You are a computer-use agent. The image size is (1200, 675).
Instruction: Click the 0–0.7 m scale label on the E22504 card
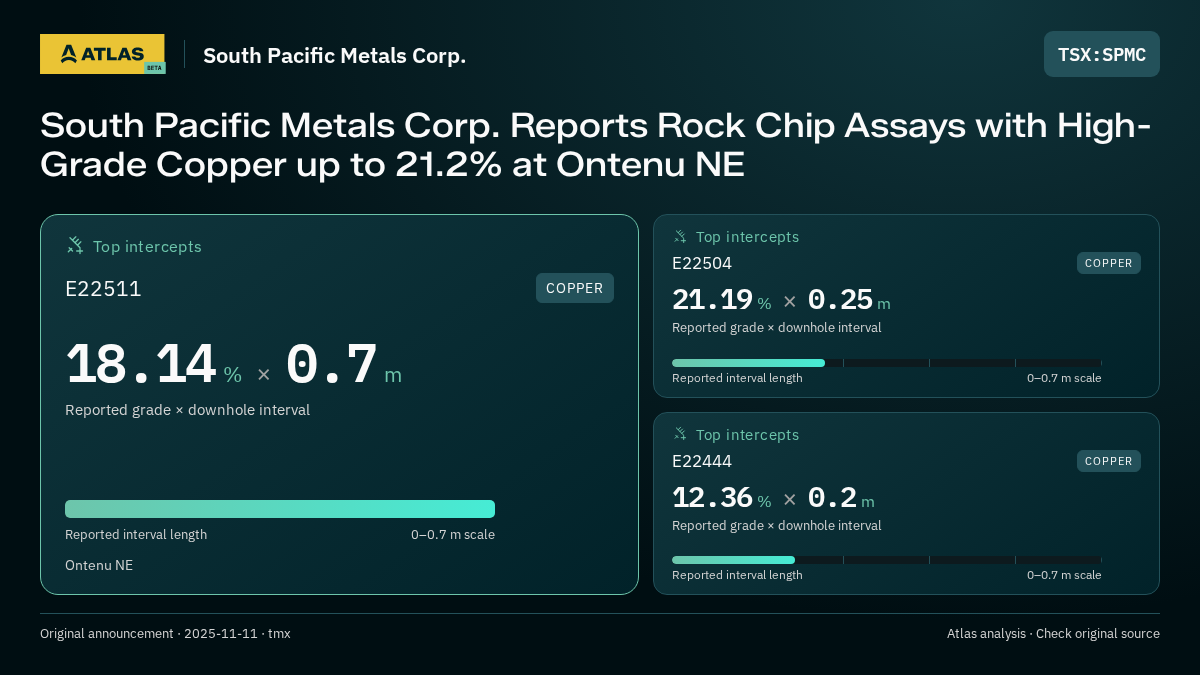[x=1064, y=378]
